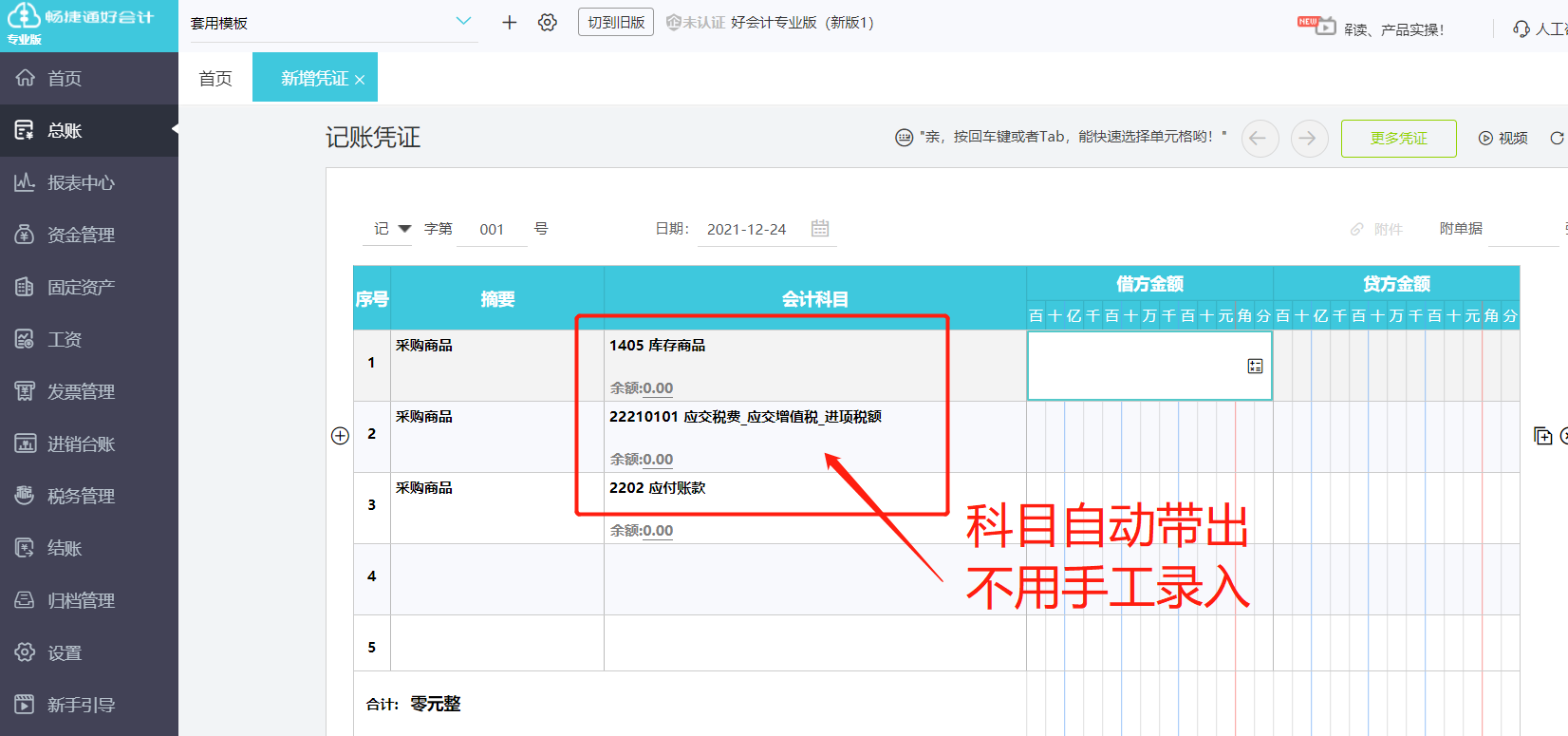This screenshot has width=1568, height=736.
Task: Switch to the 首页 tab
Action: pyautogui.click(x=215, y=78)
